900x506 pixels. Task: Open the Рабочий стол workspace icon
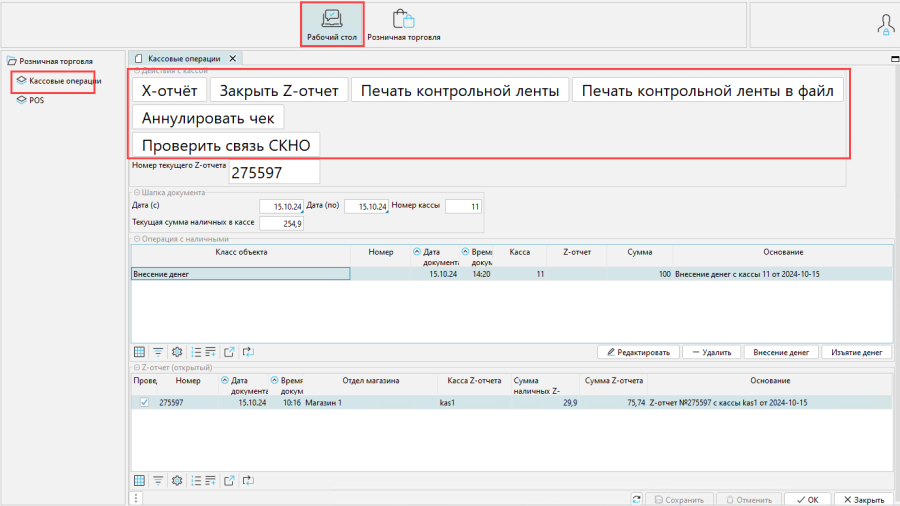point(331,24)
